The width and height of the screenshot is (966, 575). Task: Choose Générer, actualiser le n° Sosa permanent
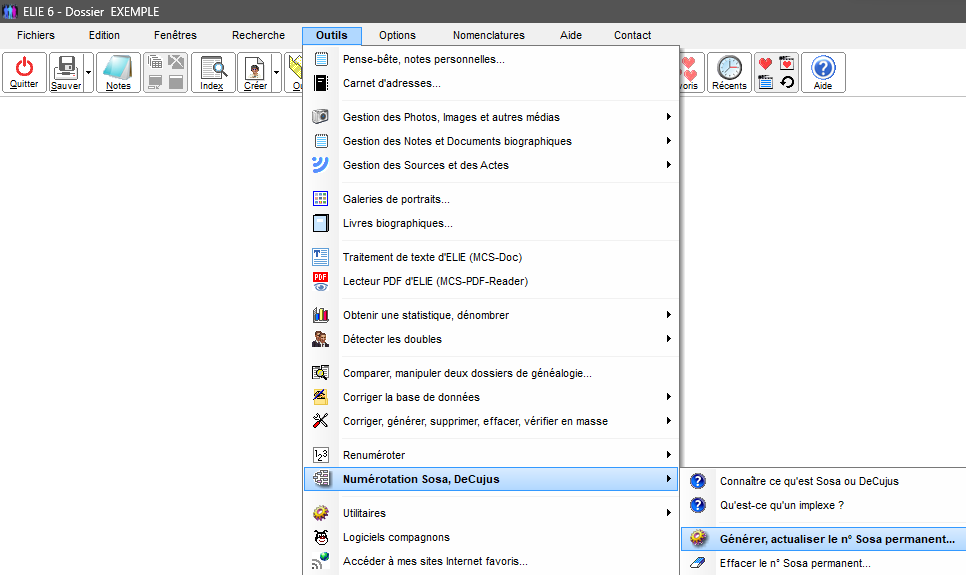point(836,539)
